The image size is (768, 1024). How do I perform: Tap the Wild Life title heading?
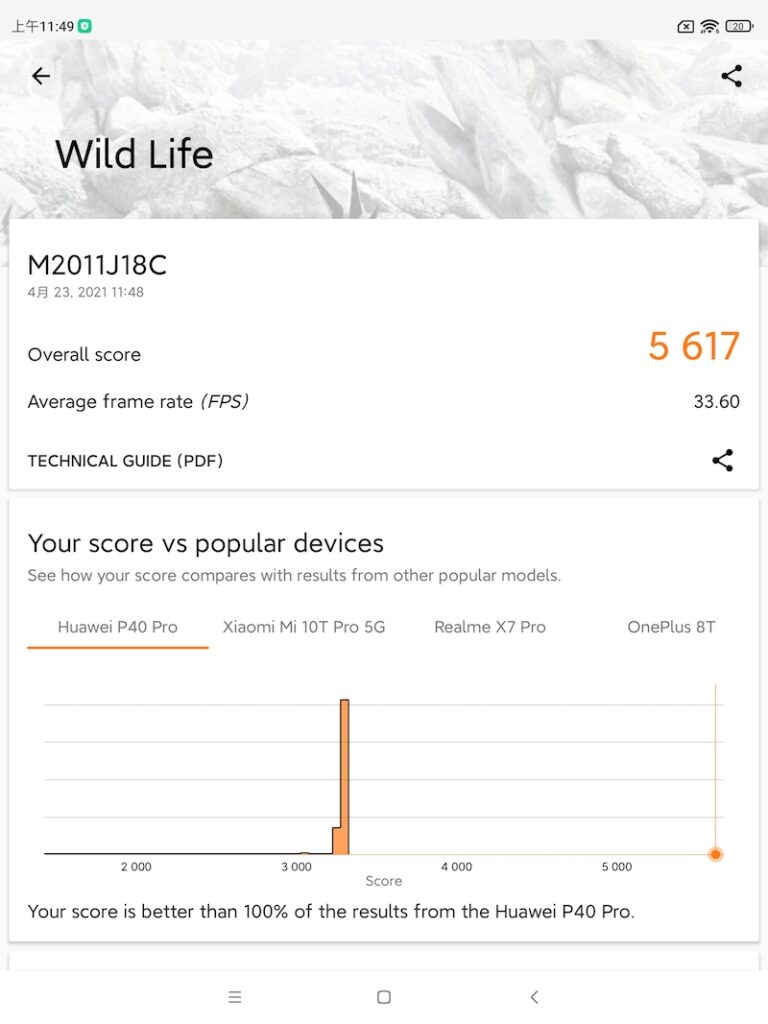point(134,155)
